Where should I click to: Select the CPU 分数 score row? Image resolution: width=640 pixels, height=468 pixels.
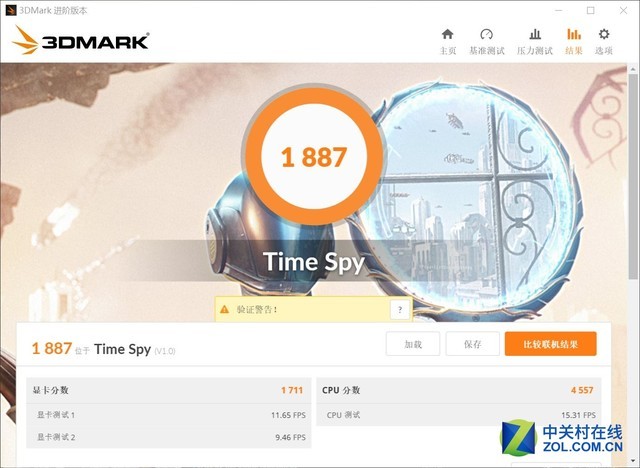[x=458, y=390]
